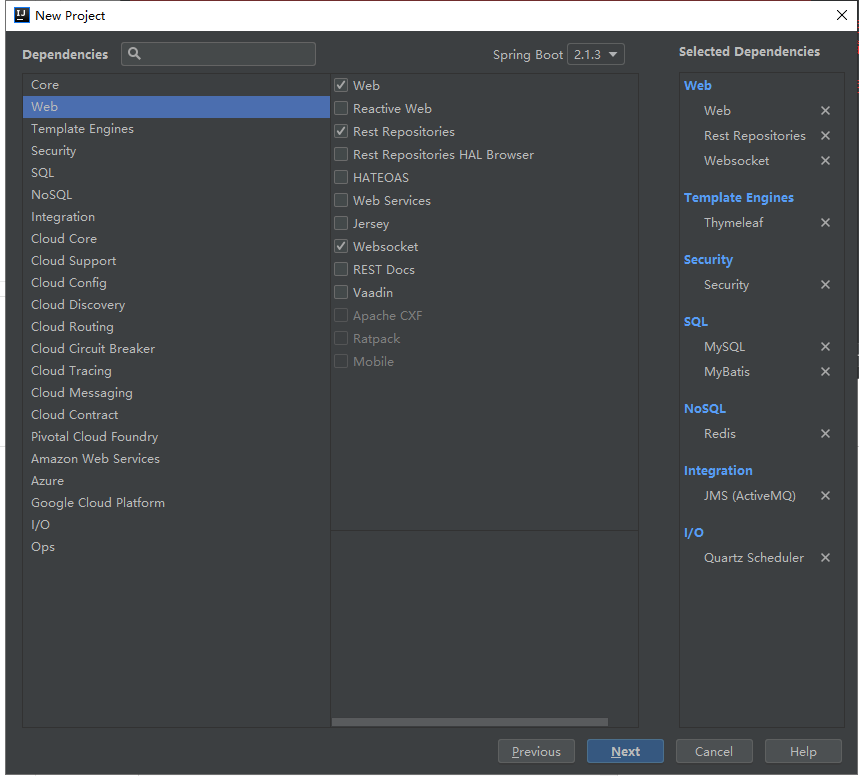Select the I/O category in the list
Viewport: 859px width, 776px height.
pyautogui.click(x=176, y=524)
